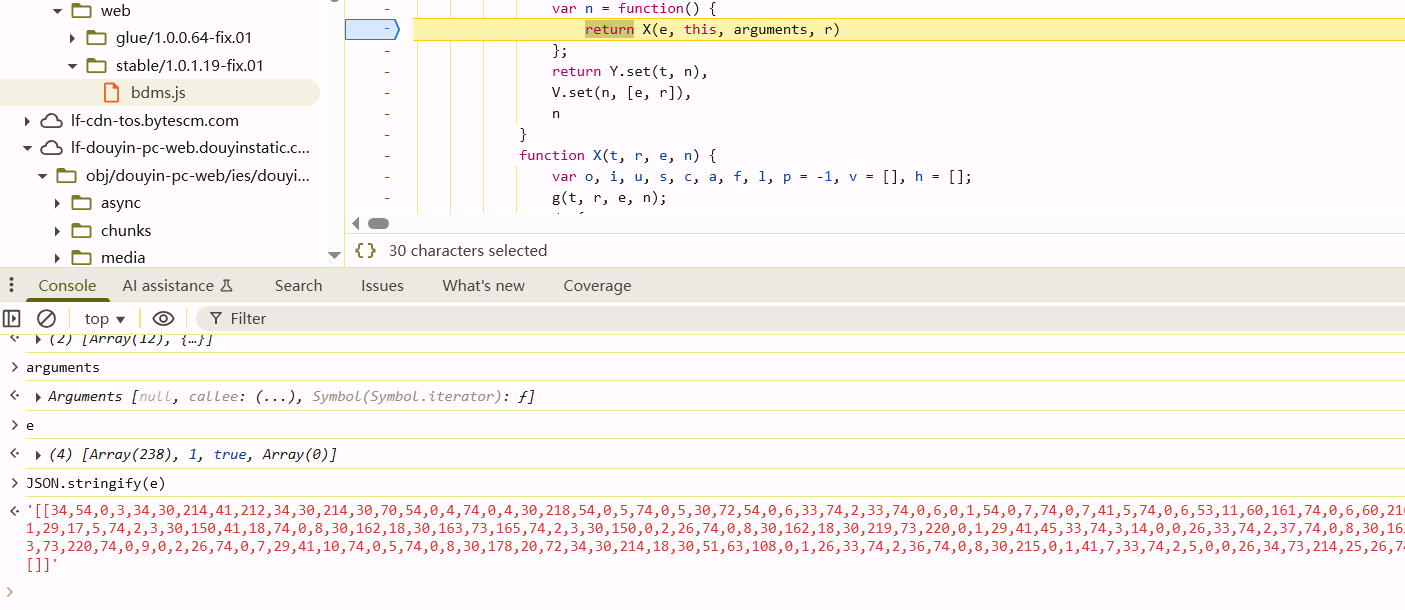This screenshot has height=610, width=1405.
Task: Click the pretty-print curly braces icon
Action: tap(366, 251)
